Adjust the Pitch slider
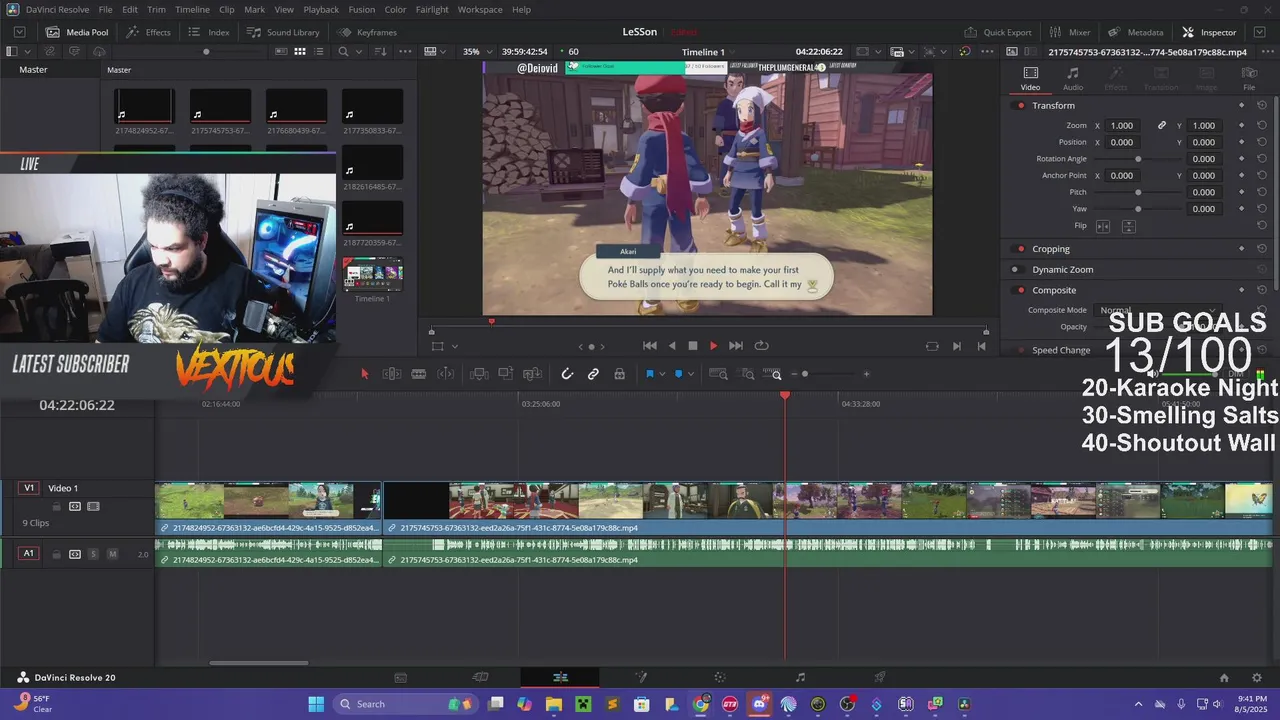 1138,192
